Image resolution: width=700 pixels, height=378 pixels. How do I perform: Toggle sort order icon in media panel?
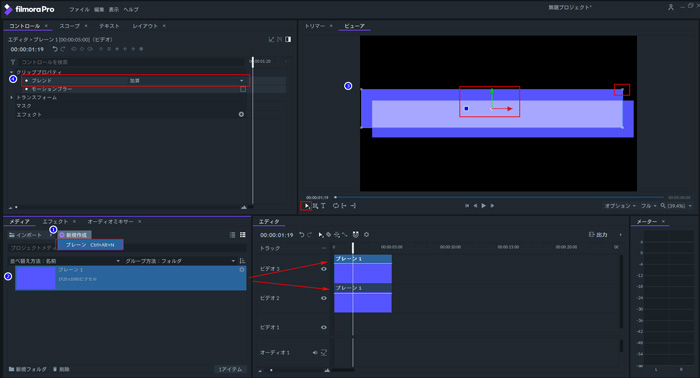pyautogui.click(x=242, y=261)
